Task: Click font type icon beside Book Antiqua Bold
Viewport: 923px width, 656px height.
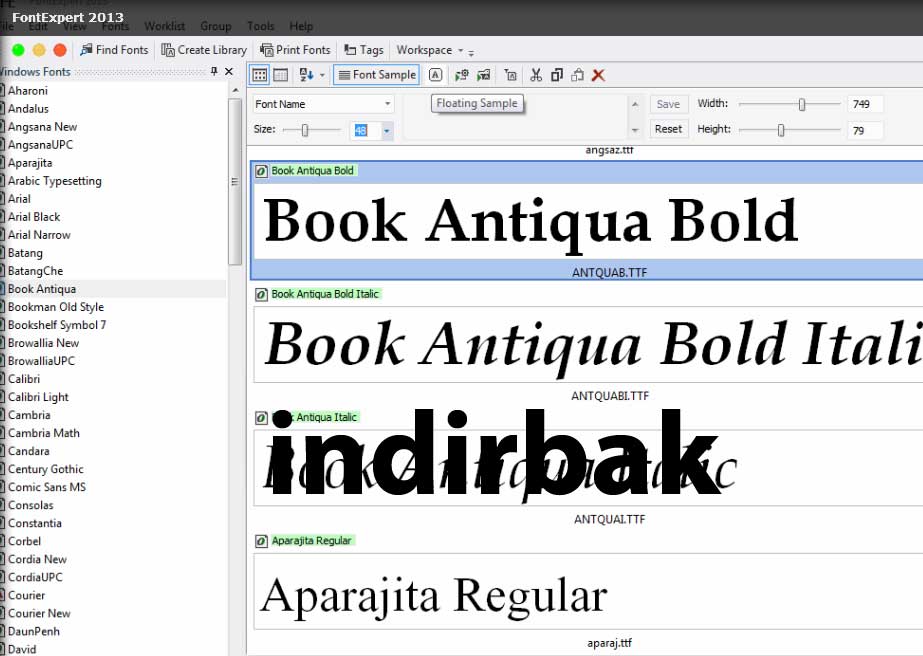Action: 261,171
